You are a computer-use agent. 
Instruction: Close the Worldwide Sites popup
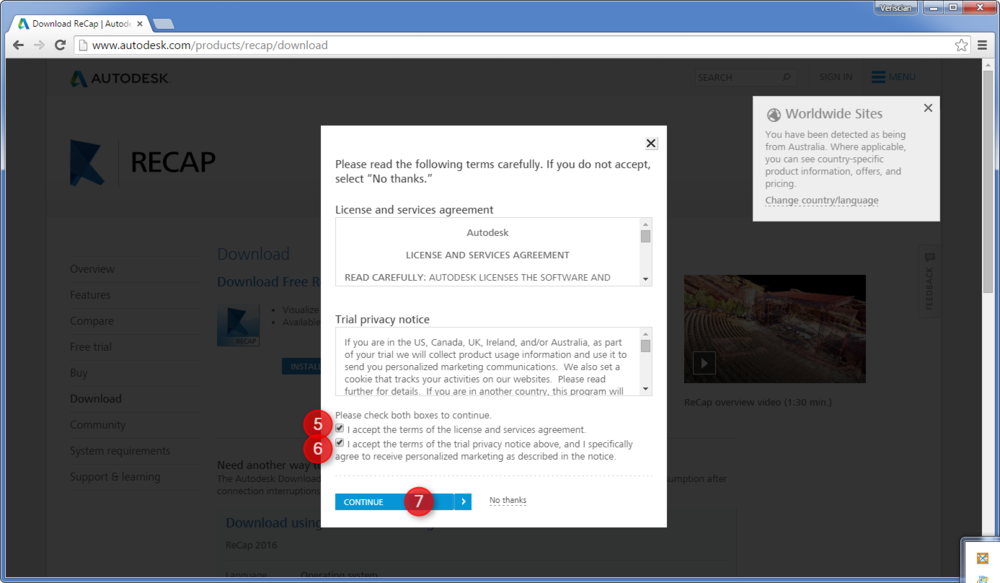point(928,108)
